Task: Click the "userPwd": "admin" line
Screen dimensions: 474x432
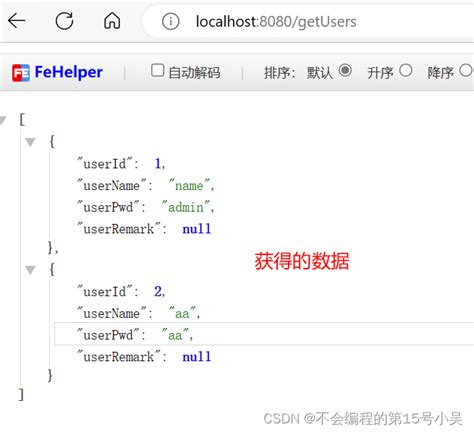Action: pos(146,207)
